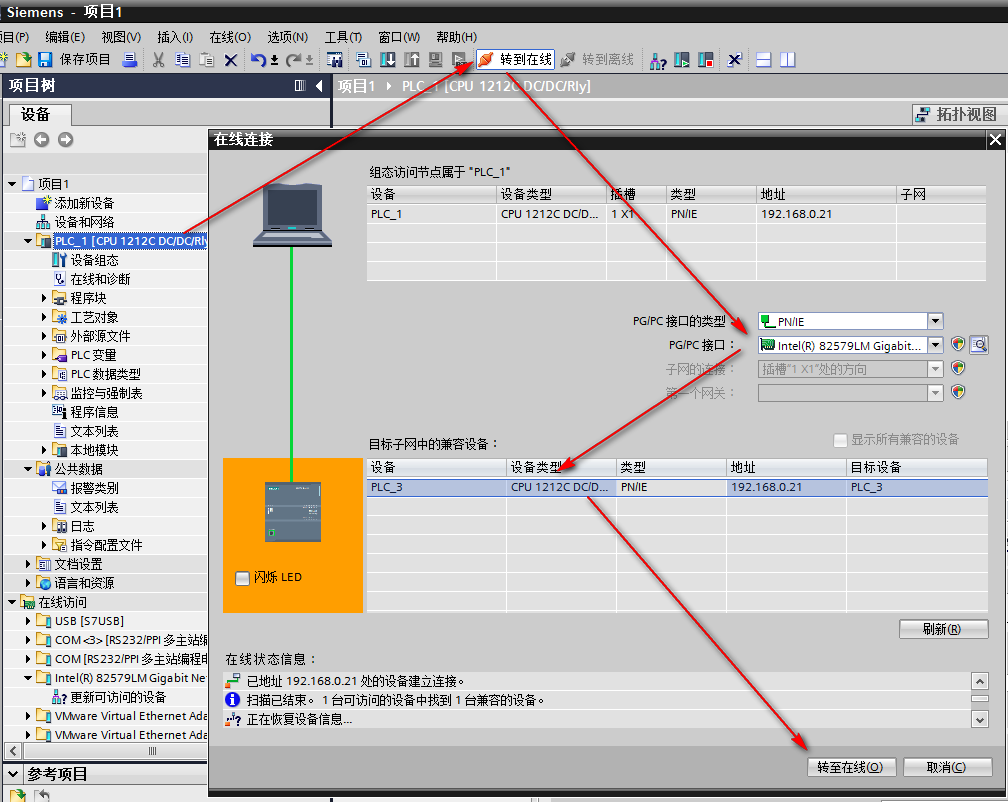Select the PLC_3 row in compatible devices
This screenshot has width=1008, height=802.
coord(676,487)
